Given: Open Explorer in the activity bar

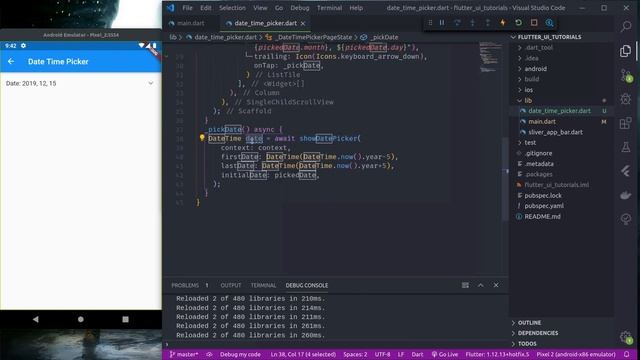Looking at the screenshot, I should coord(626,51).
